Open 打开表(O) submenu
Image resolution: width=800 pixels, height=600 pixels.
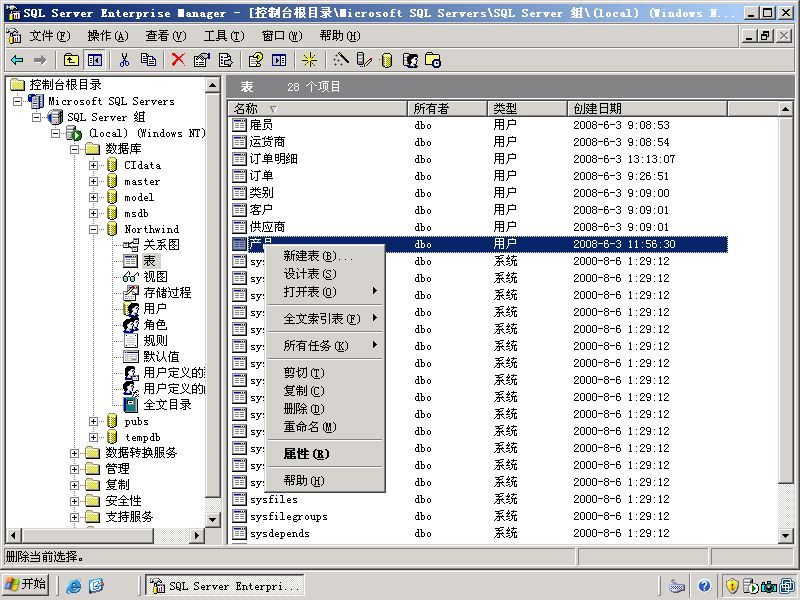(326, 292)
